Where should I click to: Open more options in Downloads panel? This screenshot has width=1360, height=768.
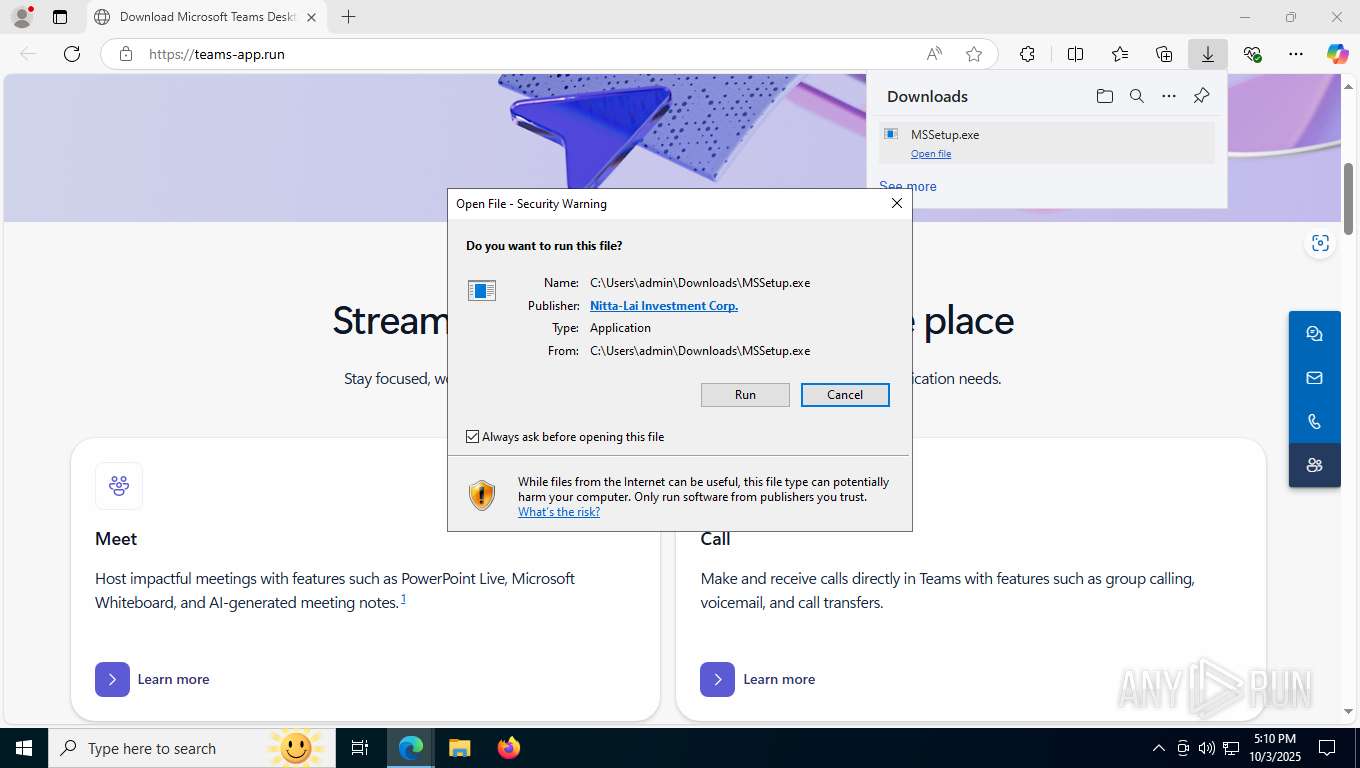click(x=1169, y=96)
